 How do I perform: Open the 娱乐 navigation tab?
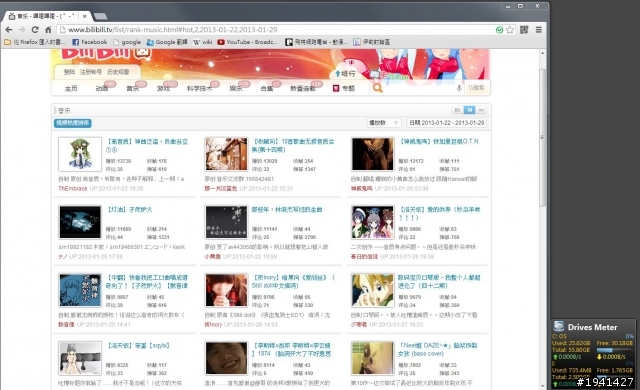pos(236,88)
